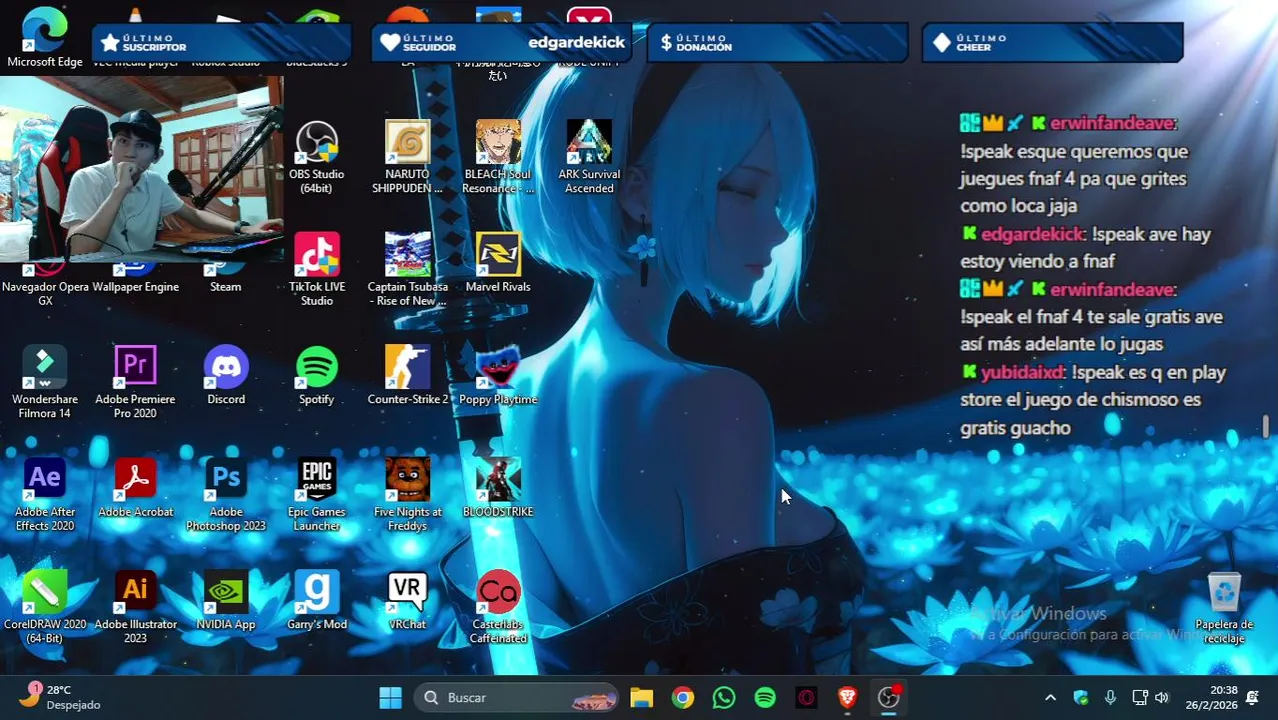Open Spotify desktop shortcut
This screenshot has height=720, width=1278.
pos(316,376)
